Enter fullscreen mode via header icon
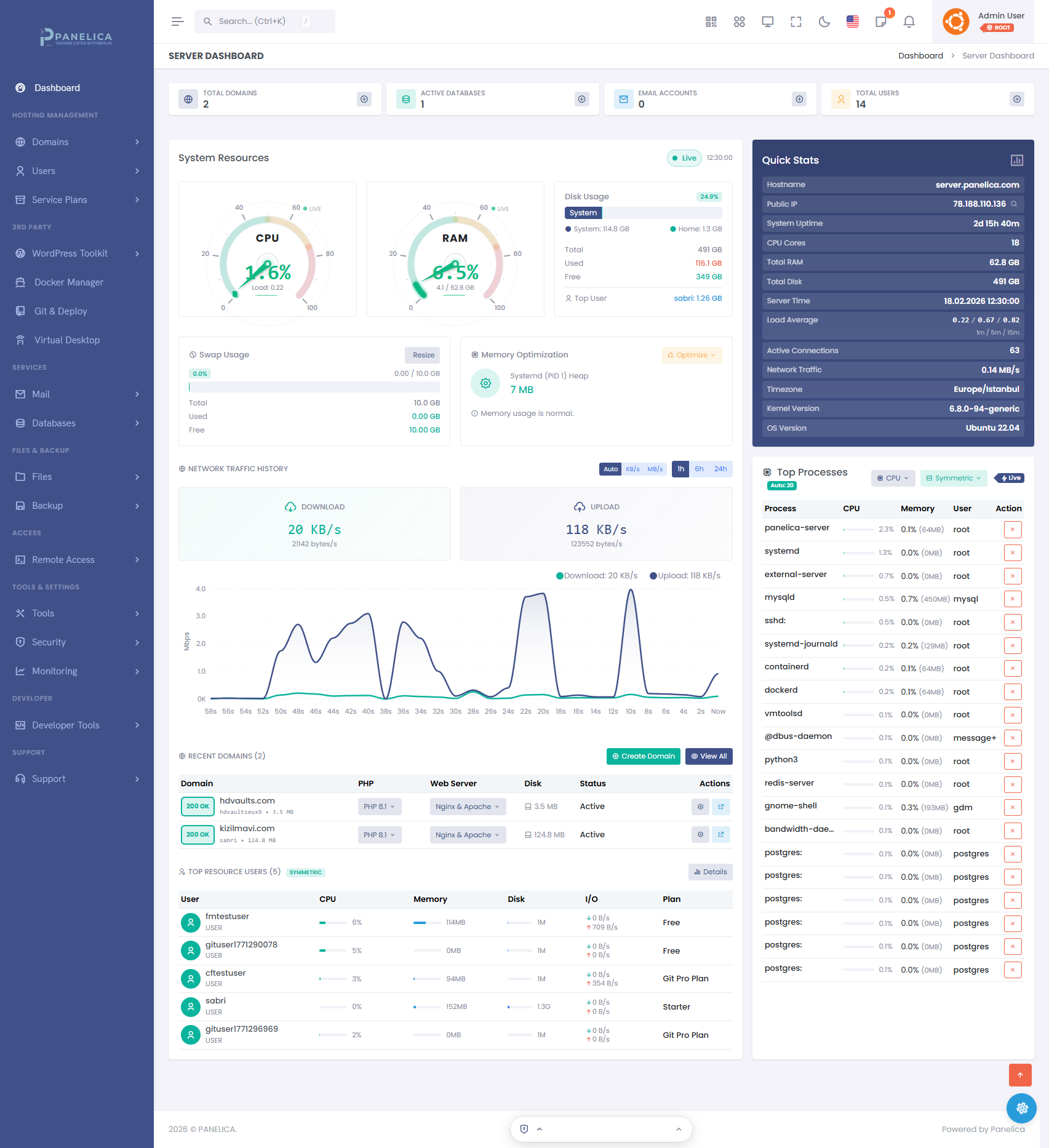 pyautogui.click(x=796, y=22)
